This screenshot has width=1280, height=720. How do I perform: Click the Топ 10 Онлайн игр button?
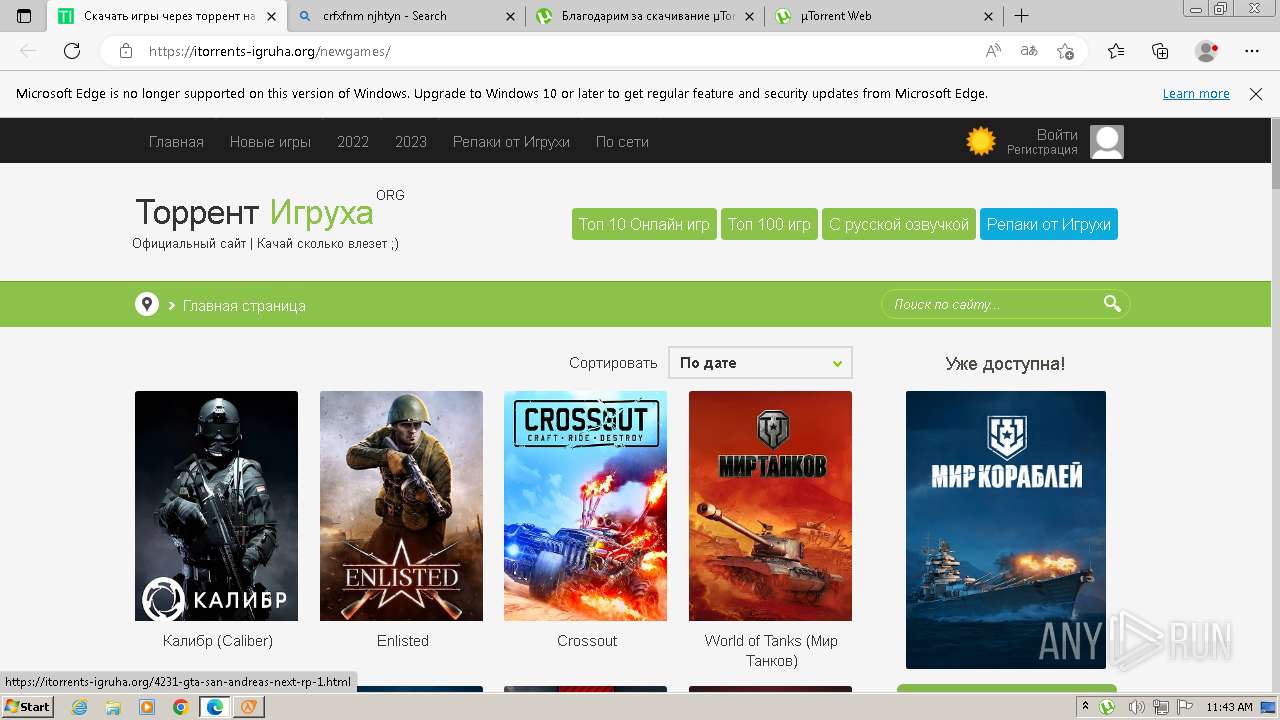[644, 224]
